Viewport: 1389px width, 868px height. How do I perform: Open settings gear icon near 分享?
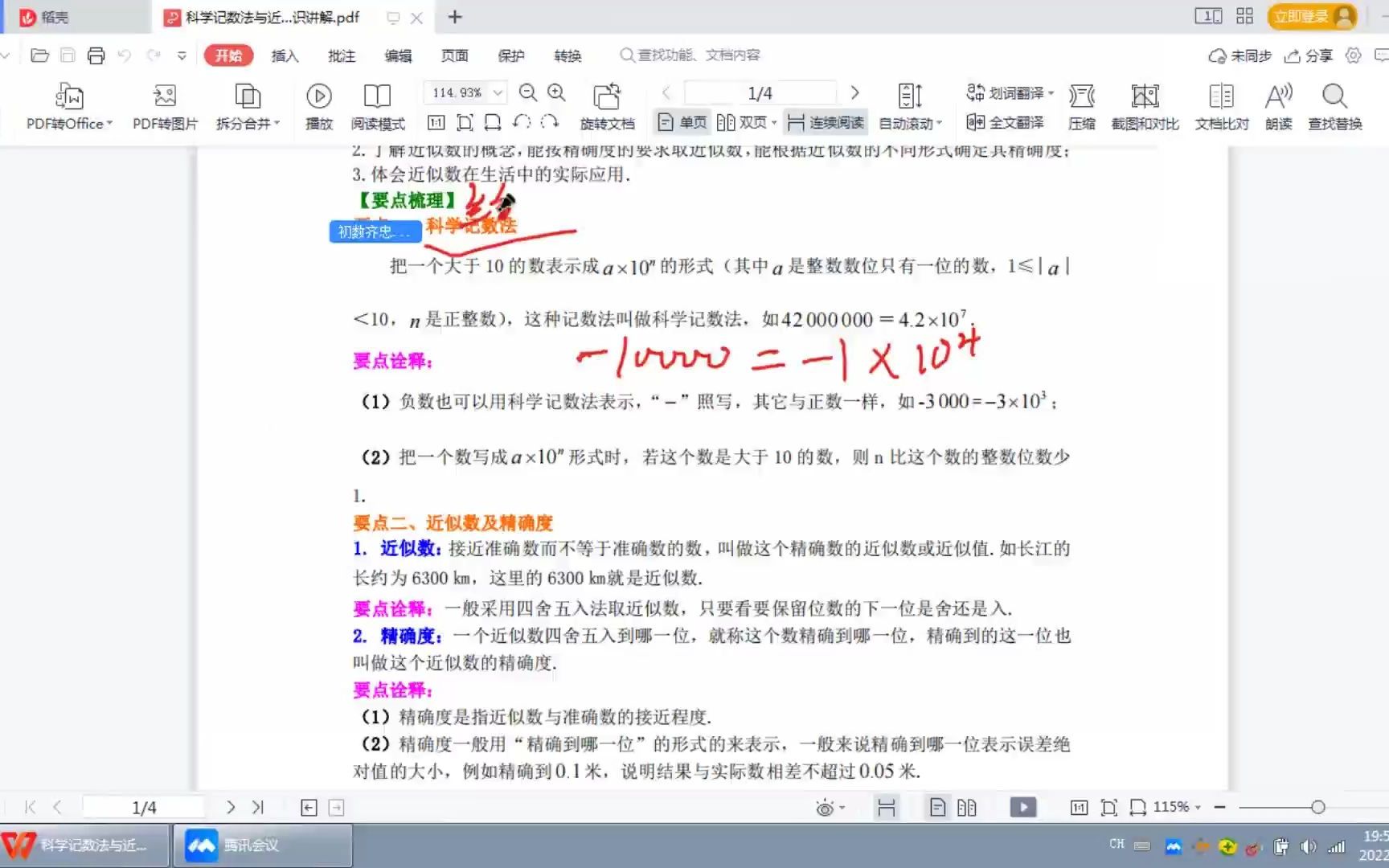[x=1354, y=55]
